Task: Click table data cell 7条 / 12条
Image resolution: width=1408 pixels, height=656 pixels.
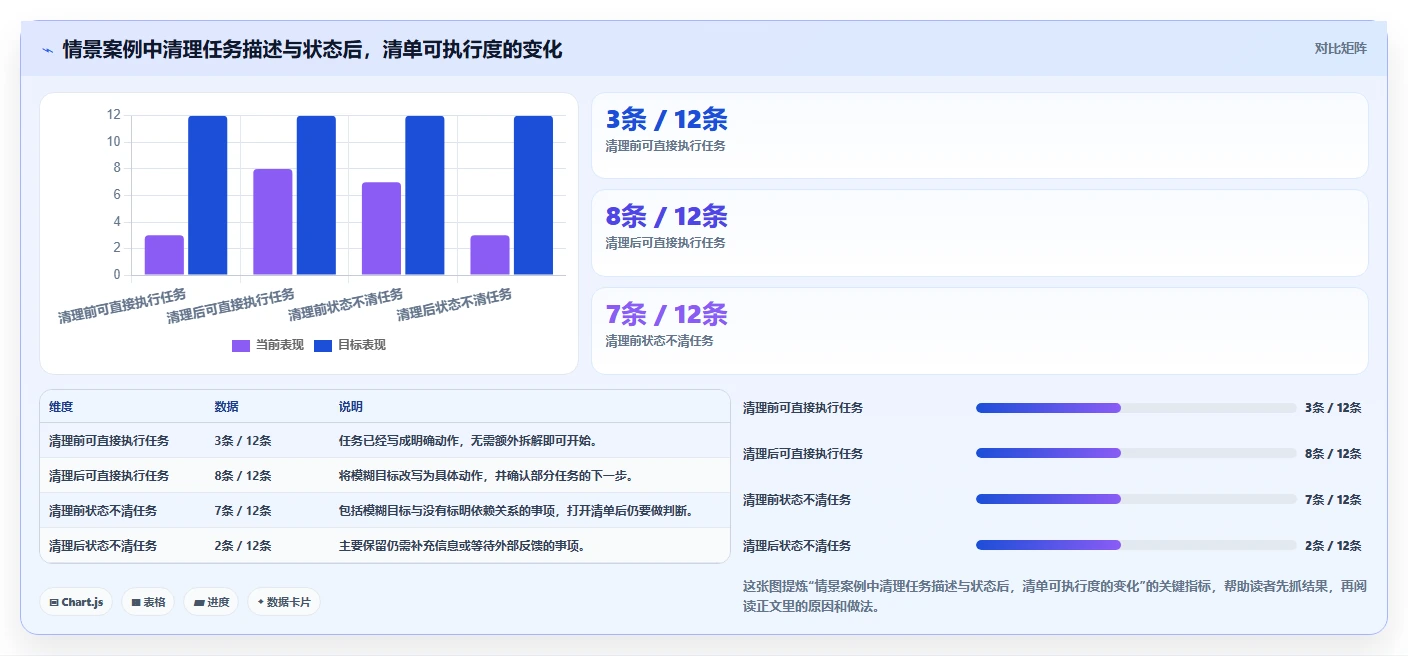Action: (243, 511)
